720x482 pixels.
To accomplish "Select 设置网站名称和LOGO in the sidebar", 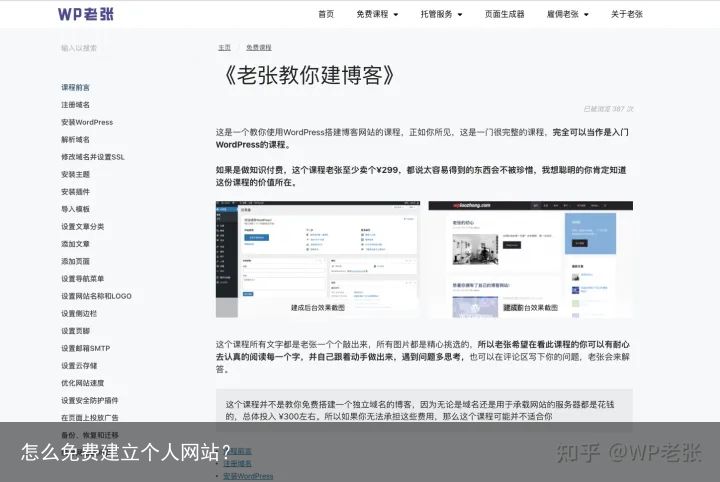I will tap(96, 296).
